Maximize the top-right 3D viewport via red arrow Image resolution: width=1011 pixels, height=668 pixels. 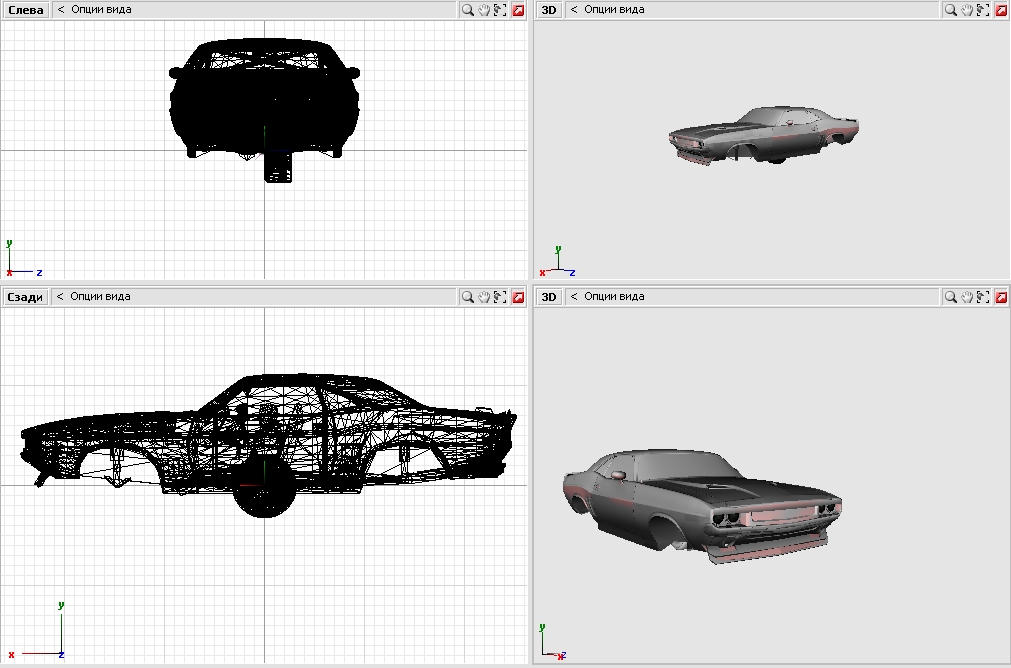point(1002,10)
